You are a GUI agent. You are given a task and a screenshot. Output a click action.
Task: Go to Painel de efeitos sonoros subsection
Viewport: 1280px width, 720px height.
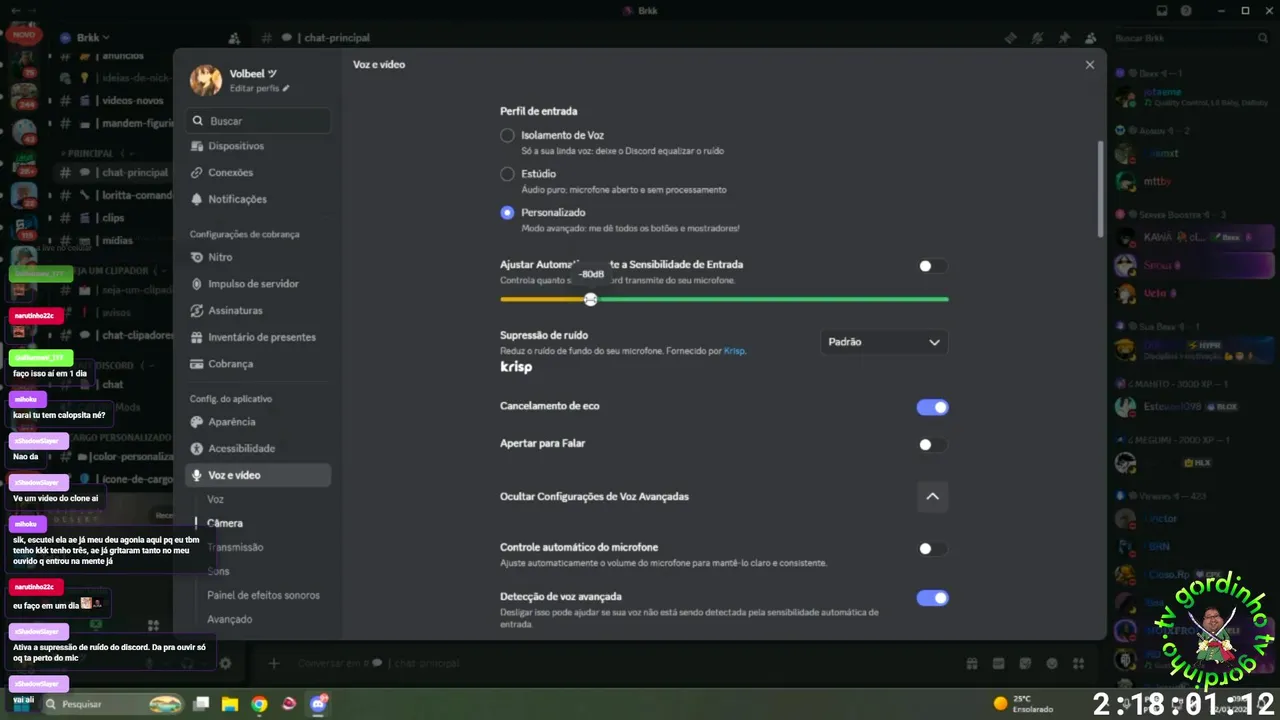[263, 595]
